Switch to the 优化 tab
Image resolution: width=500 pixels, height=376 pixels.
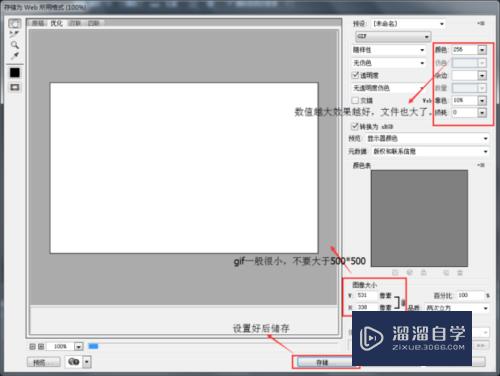56,23
